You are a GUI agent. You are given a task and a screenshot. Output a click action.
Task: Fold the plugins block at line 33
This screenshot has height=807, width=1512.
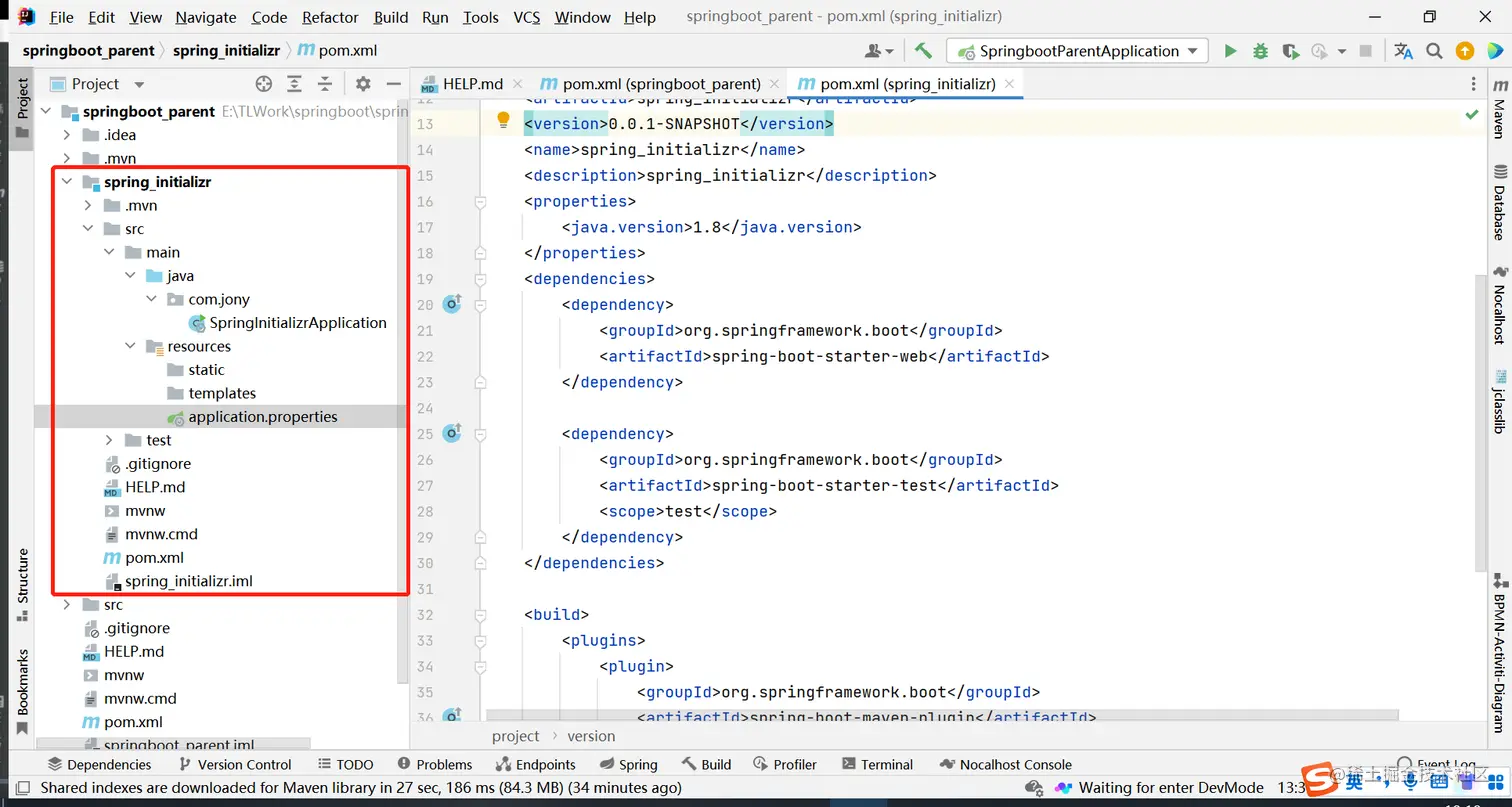(x=480, y=640)
